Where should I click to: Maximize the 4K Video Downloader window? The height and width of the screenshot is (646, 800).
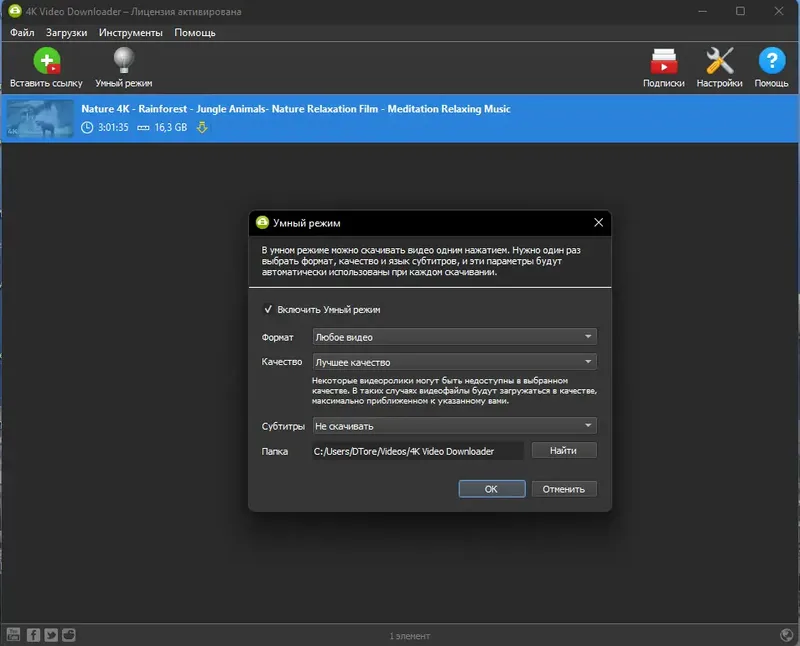click(x=740, y=11)
